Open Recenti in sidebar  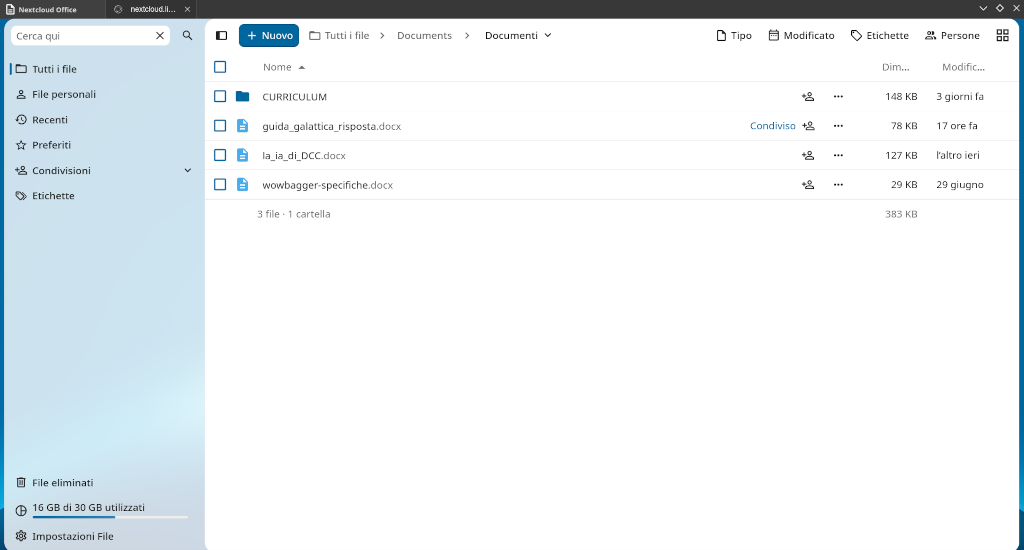[103, 120]
